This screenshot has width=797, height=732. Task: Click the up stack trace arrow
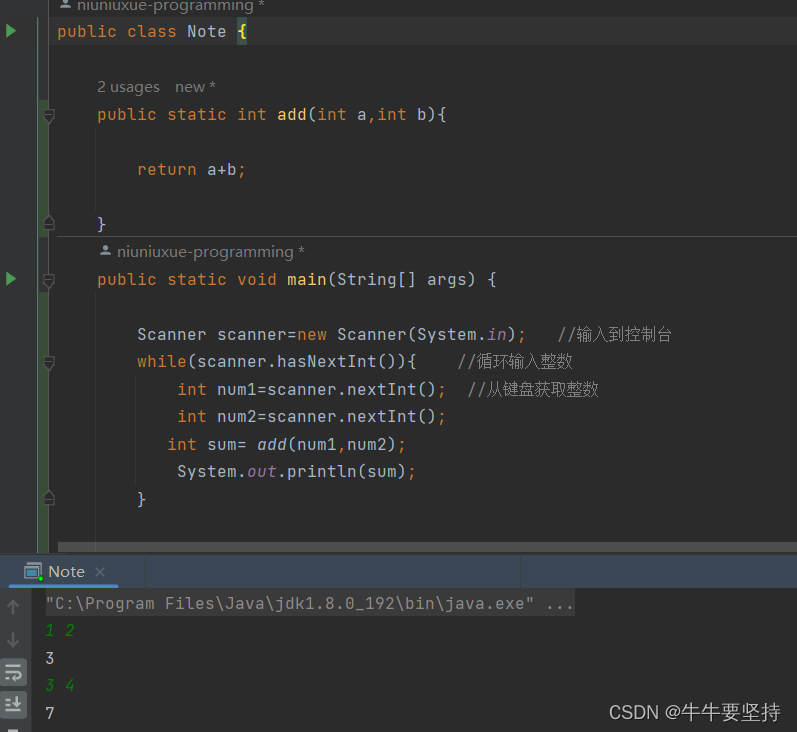[x=13, y=606]
